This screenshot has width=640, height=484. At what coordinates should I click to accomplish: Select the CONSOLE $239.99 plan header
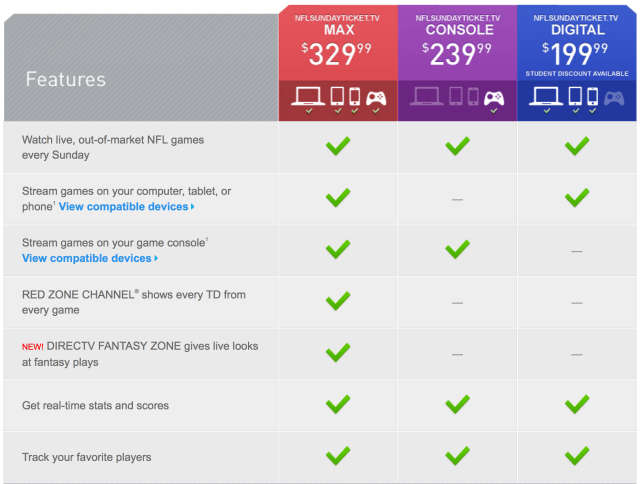(457, 44)
